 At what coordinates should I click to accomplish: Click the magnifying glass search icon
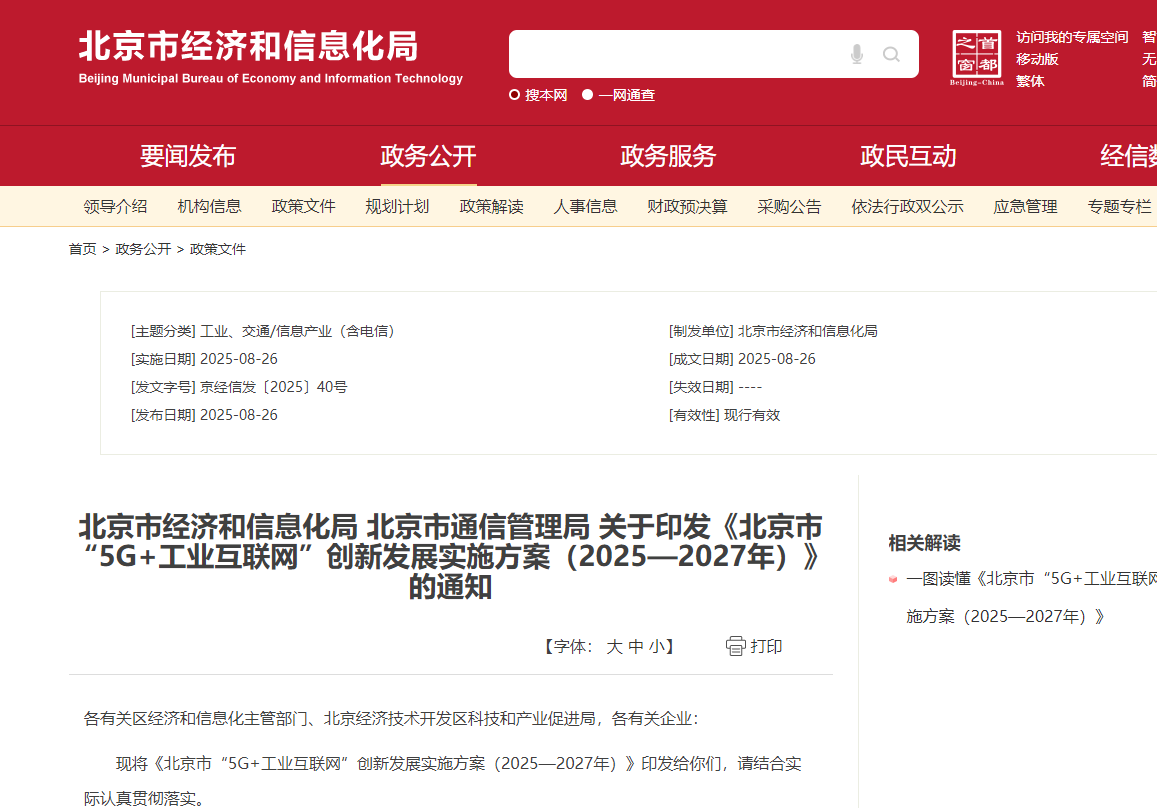[x=891, y=54]
